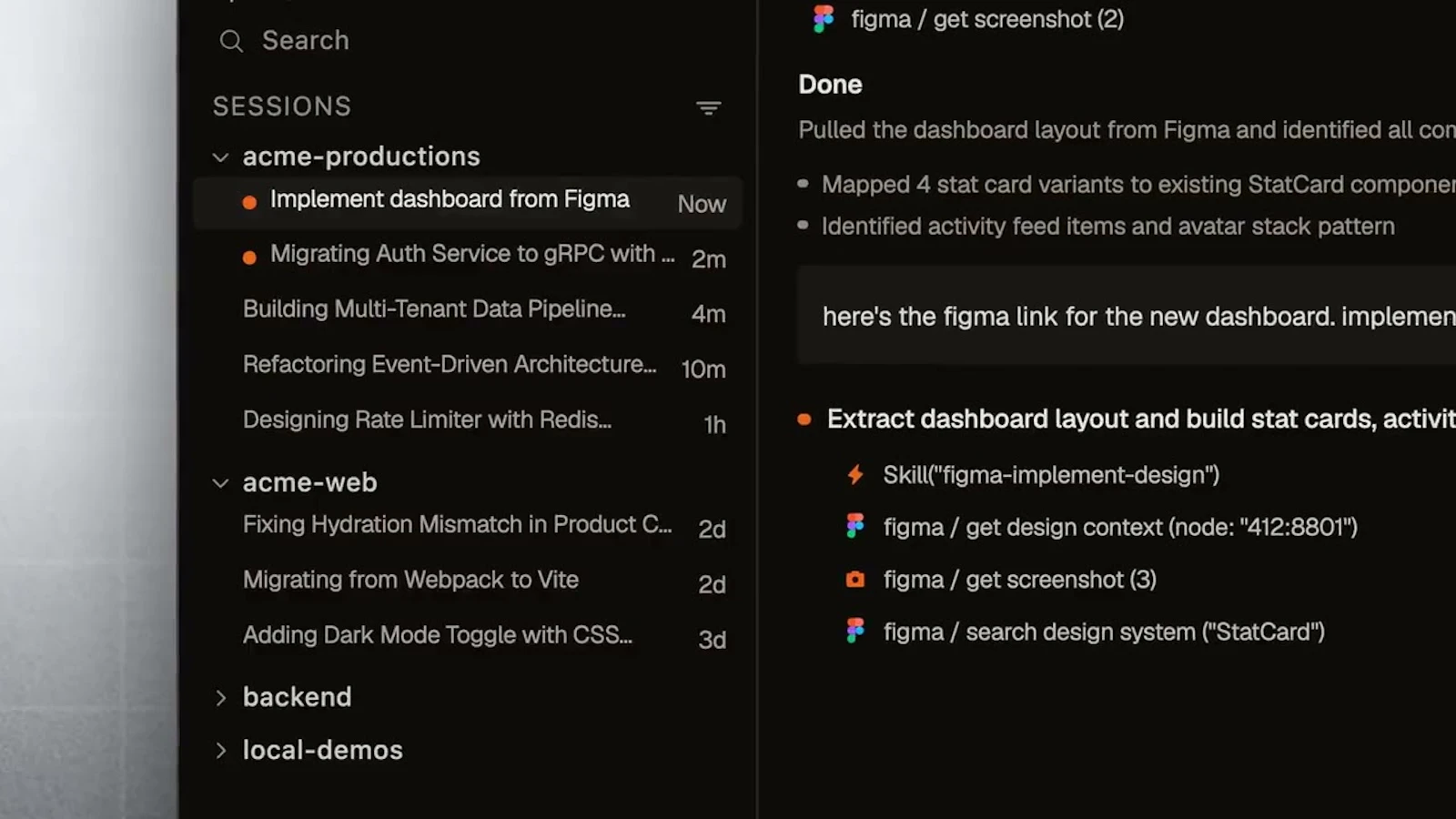The image size is (1456, 819).
Task: Click the search magnifier icon
Action: click(231, 41)
